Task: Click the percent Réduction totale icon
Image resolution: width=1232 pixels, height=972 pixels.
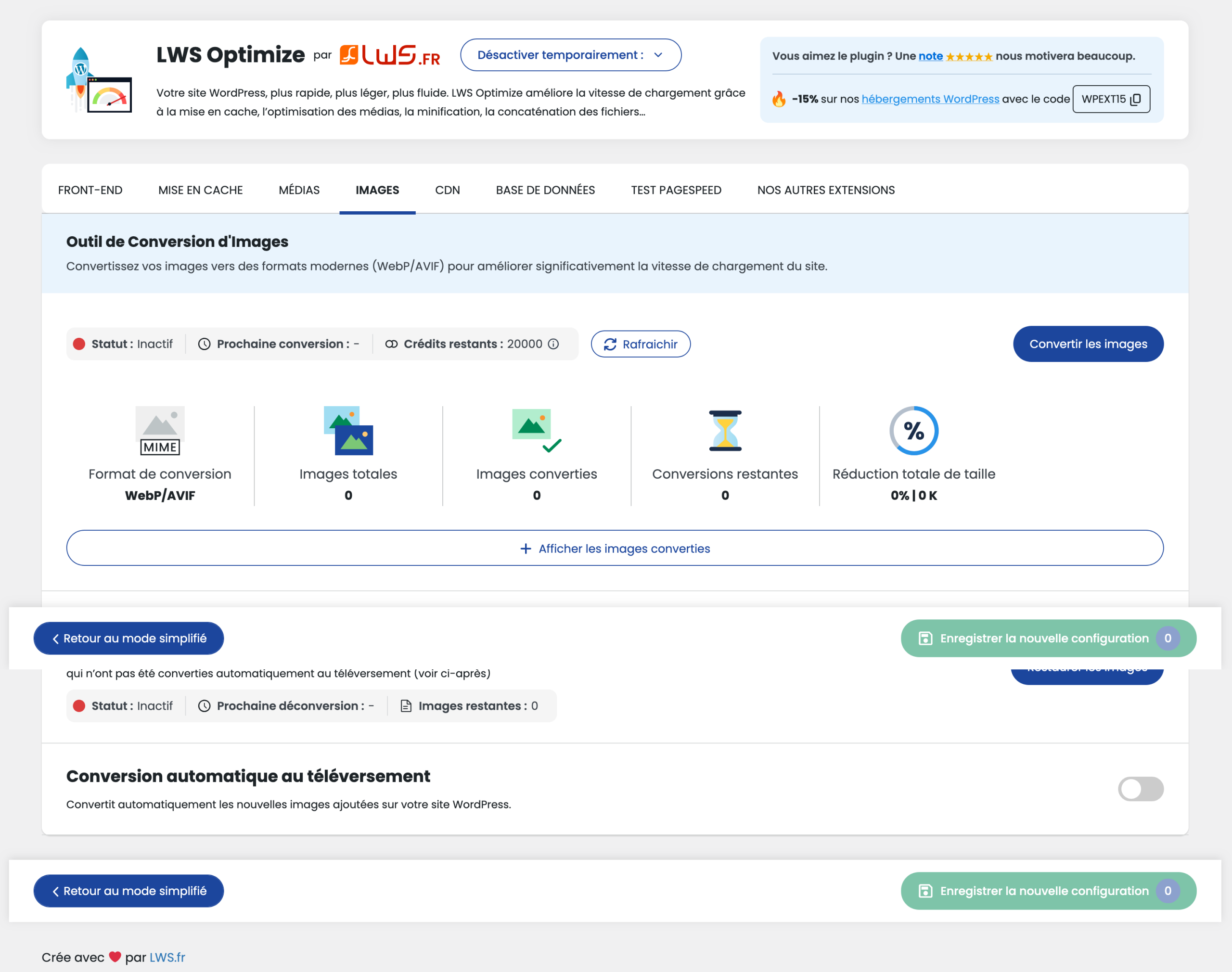Action: point(914,430)
